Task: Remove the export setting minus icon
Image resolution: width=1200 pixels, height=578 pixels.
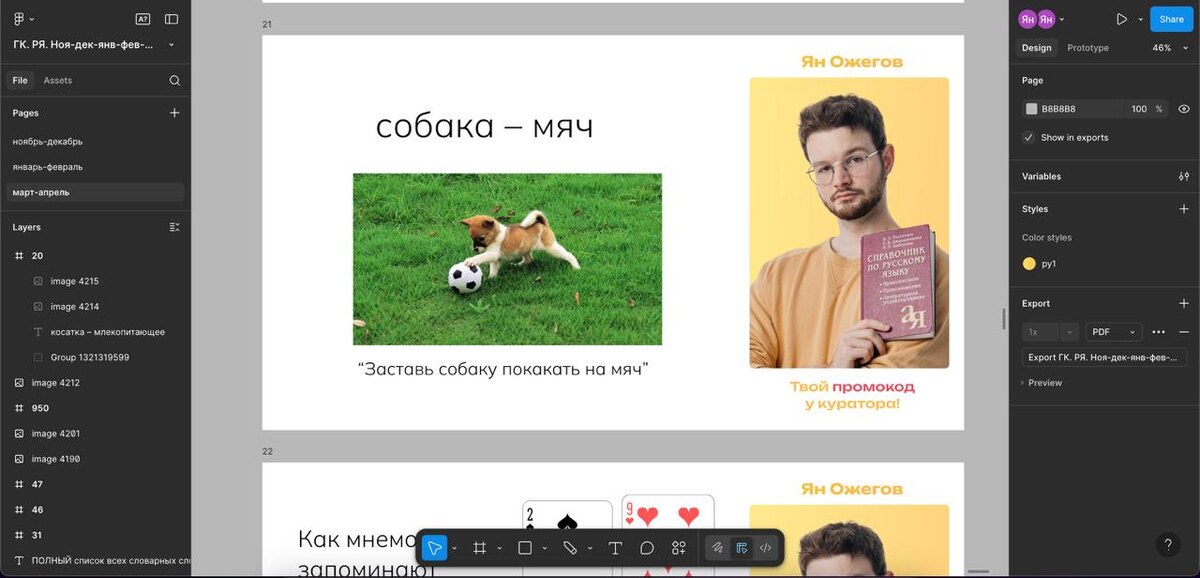Action: click(1184, 331)
